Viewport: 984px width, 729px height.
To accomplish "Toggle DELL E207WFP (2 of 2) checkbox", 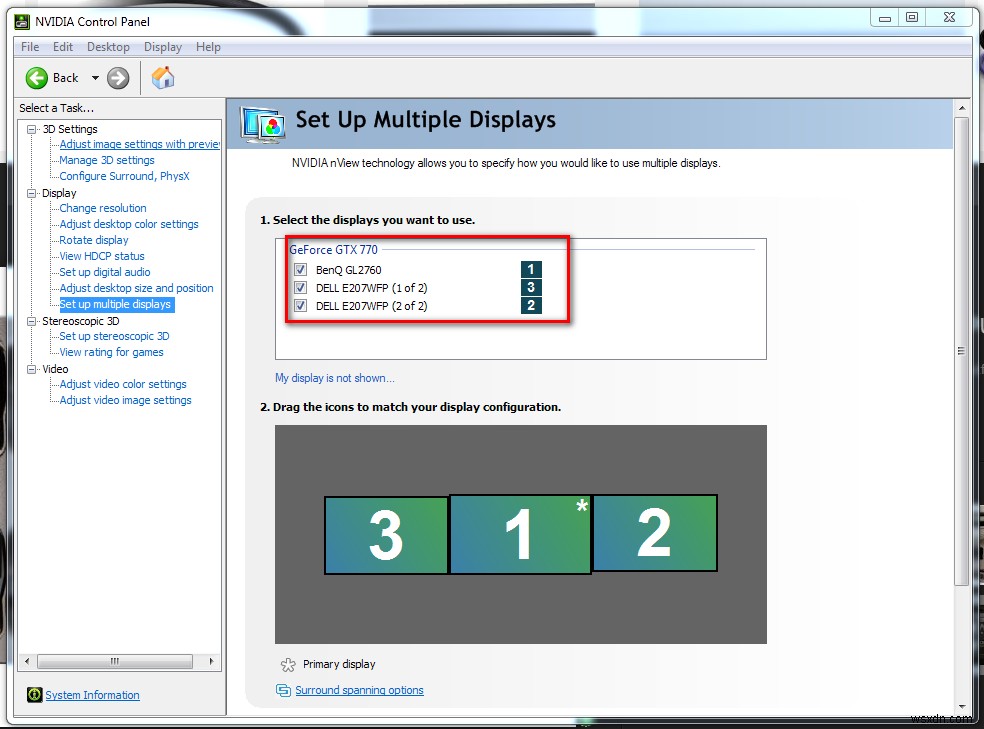I will click(301, 306).
